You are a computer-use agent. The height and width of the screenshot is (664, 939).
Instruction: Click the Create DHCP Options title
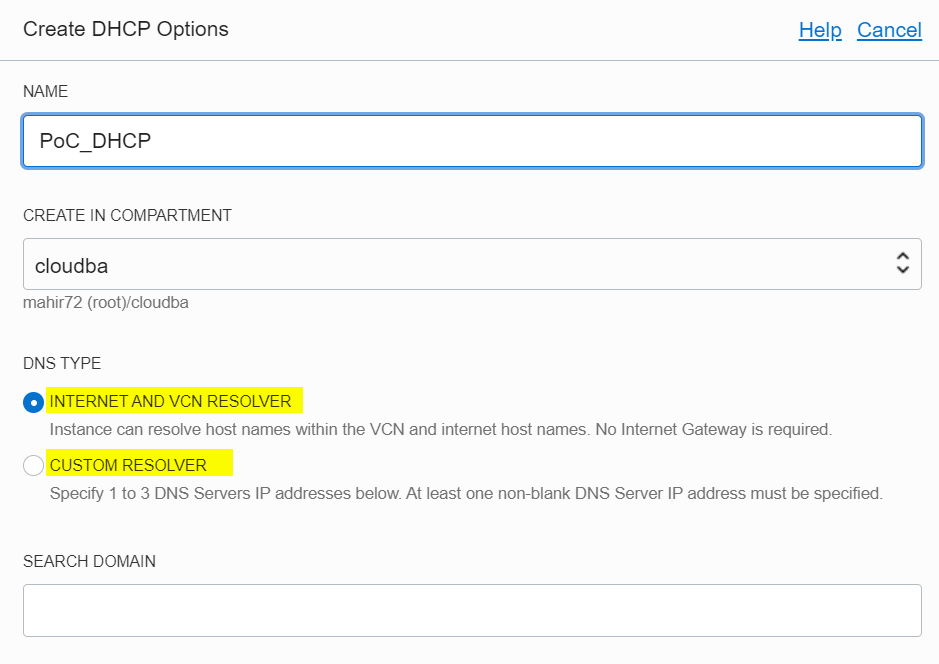[x=126, y=29]
